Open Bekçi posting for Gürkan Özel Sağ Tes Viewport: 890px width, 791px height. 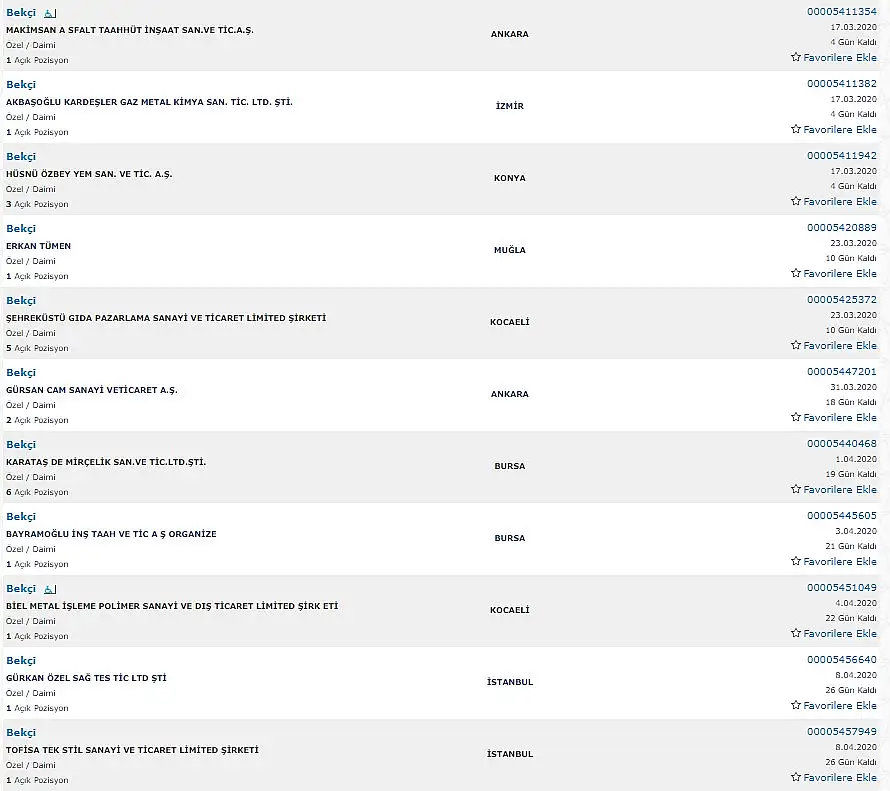tap(21, 661)
